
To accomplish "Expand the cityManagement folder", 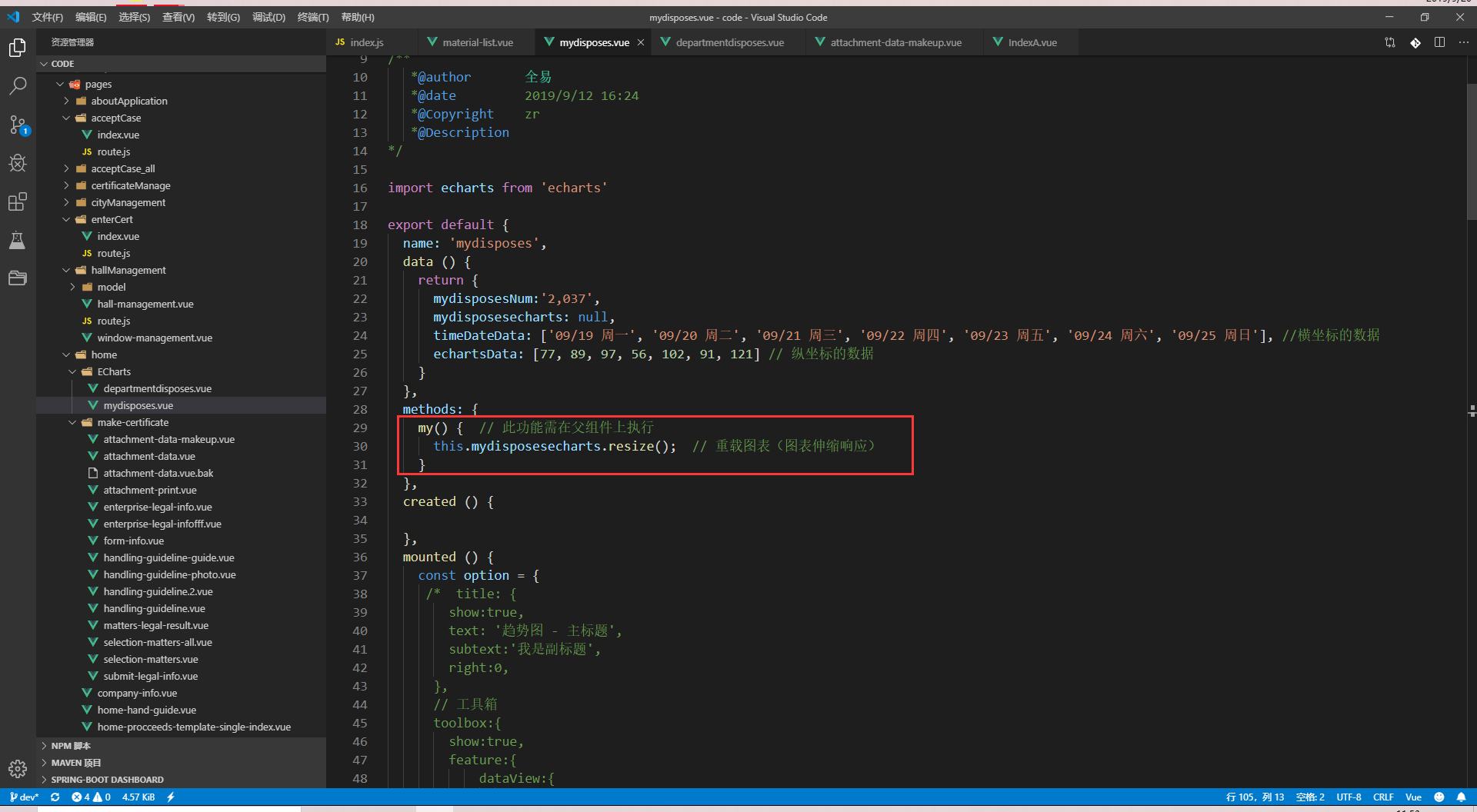I will tap(182, 202).
